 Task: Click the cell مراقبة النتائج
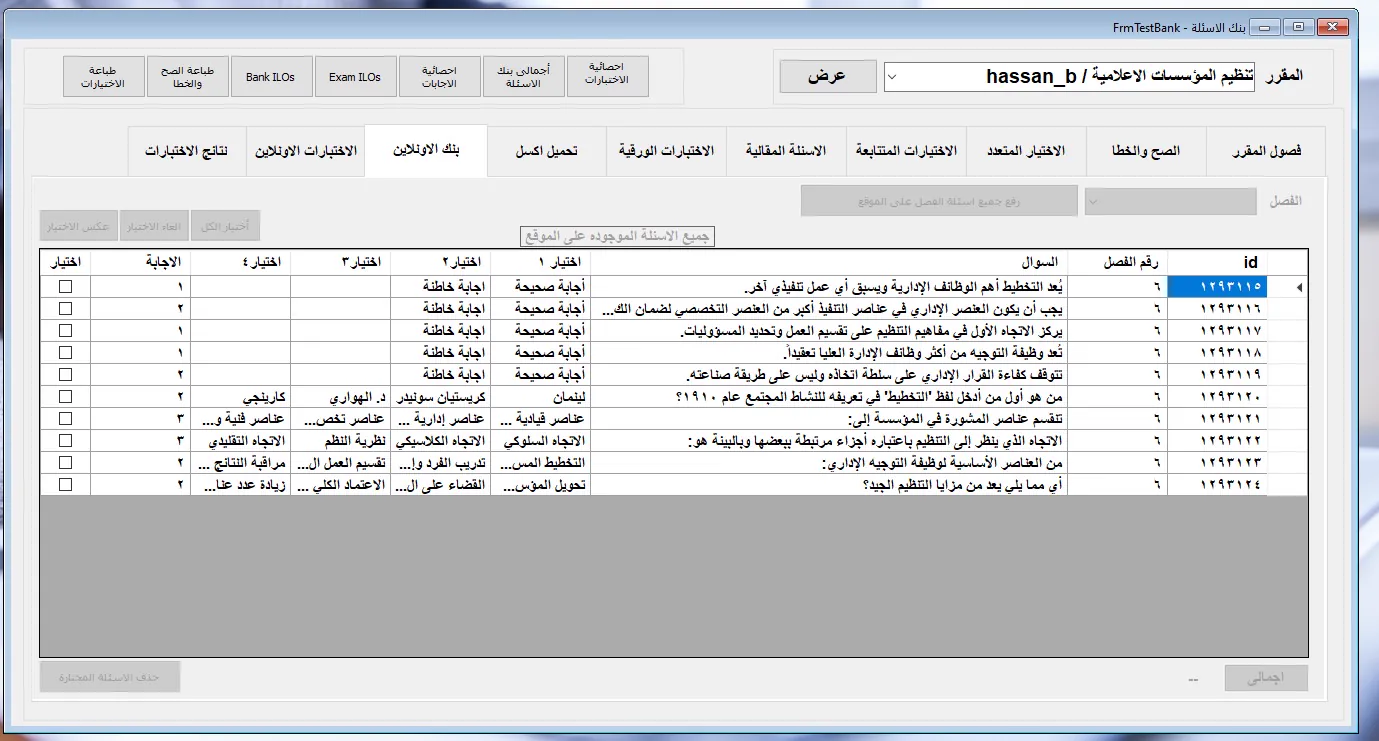tap(240, 463)
